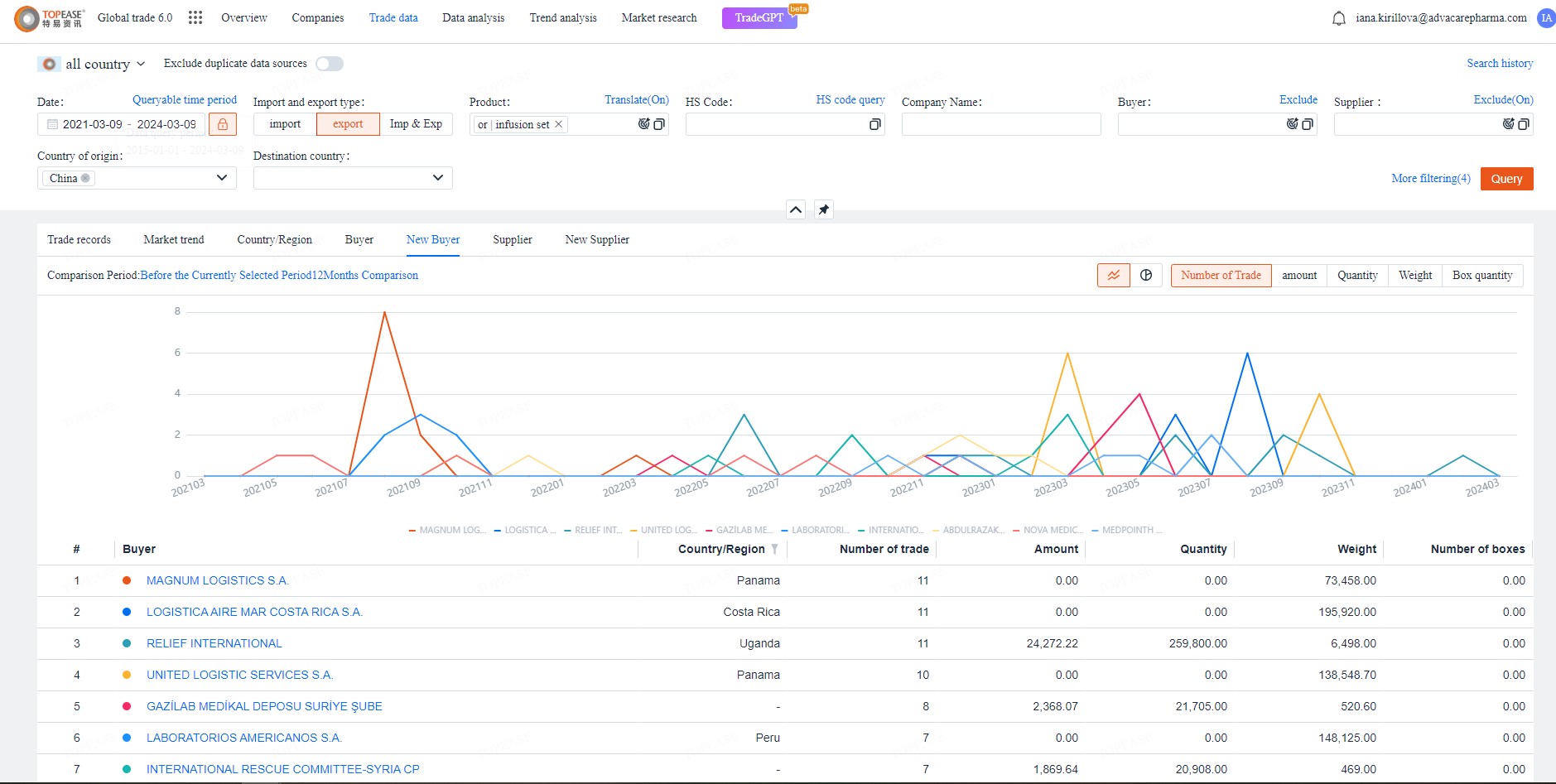Open the date range picker
The height and width of the screenshot is (784, 1556).
pyautogui.click(x=121, y=124)
